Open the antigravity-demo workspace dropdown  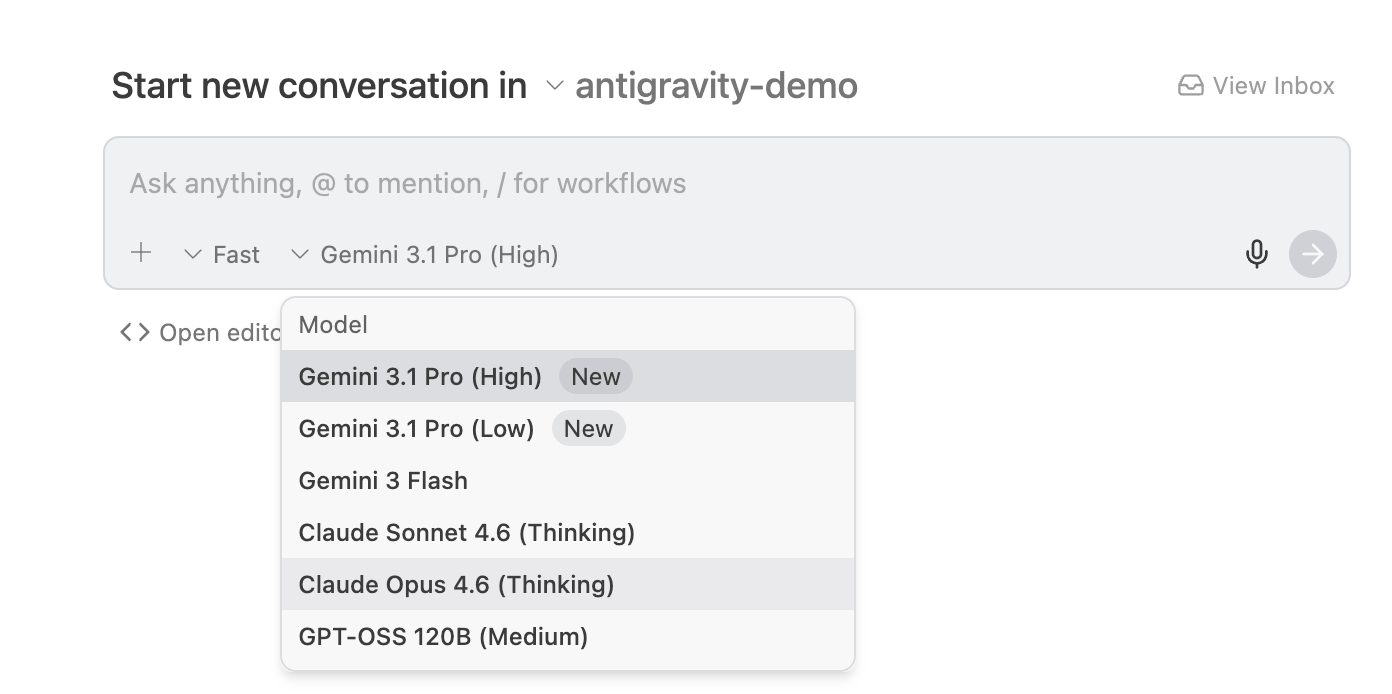tap(702, 86)
